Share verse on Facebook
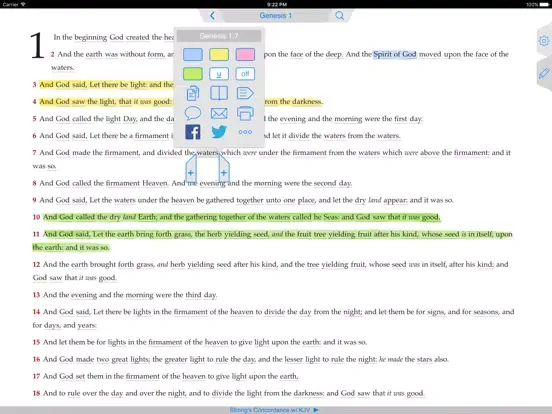Screen dimensions: 552x414 [x=193, y=132]
